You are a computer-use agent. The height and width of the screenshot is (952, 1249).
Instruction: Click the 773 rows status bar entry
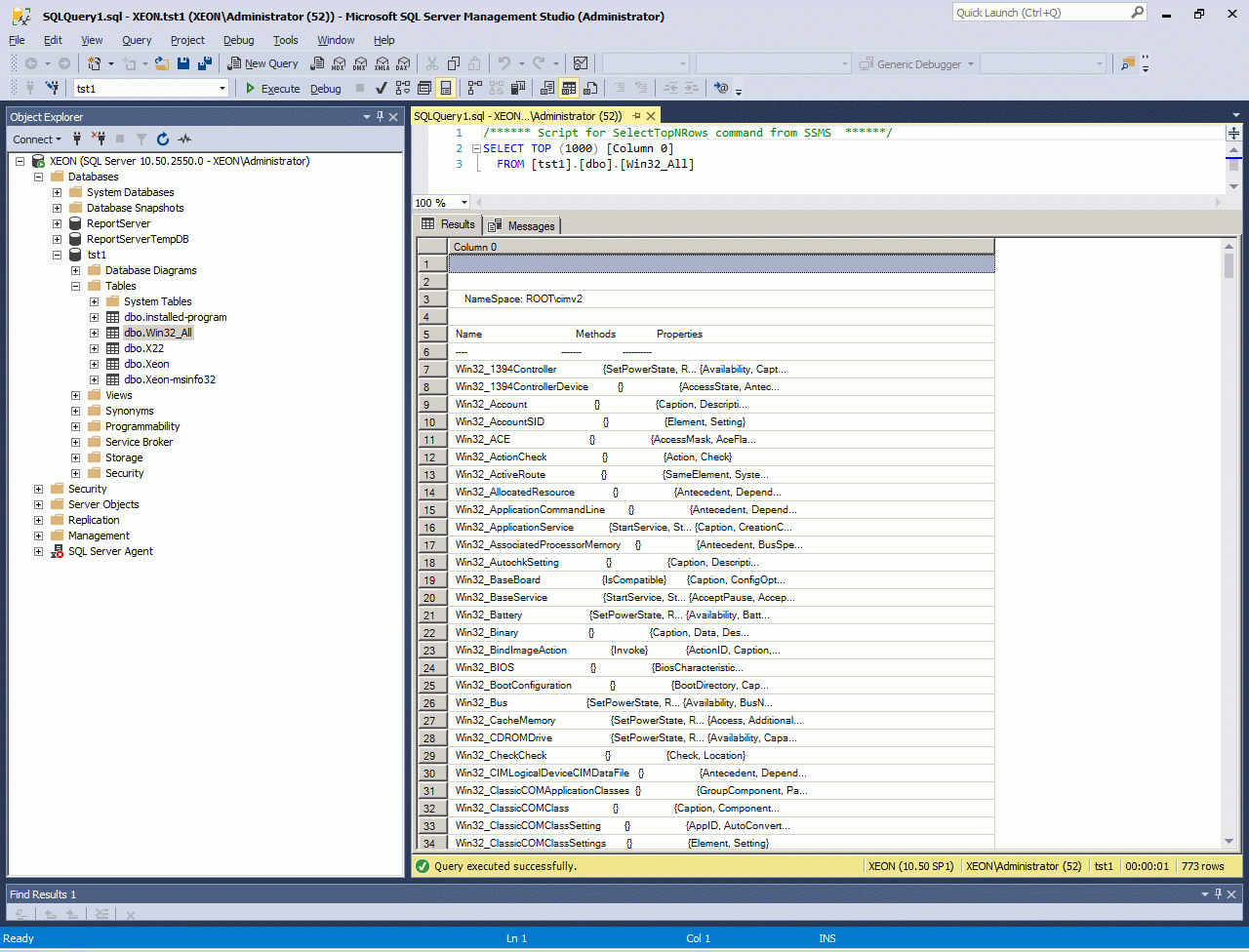click(1202, 866)
